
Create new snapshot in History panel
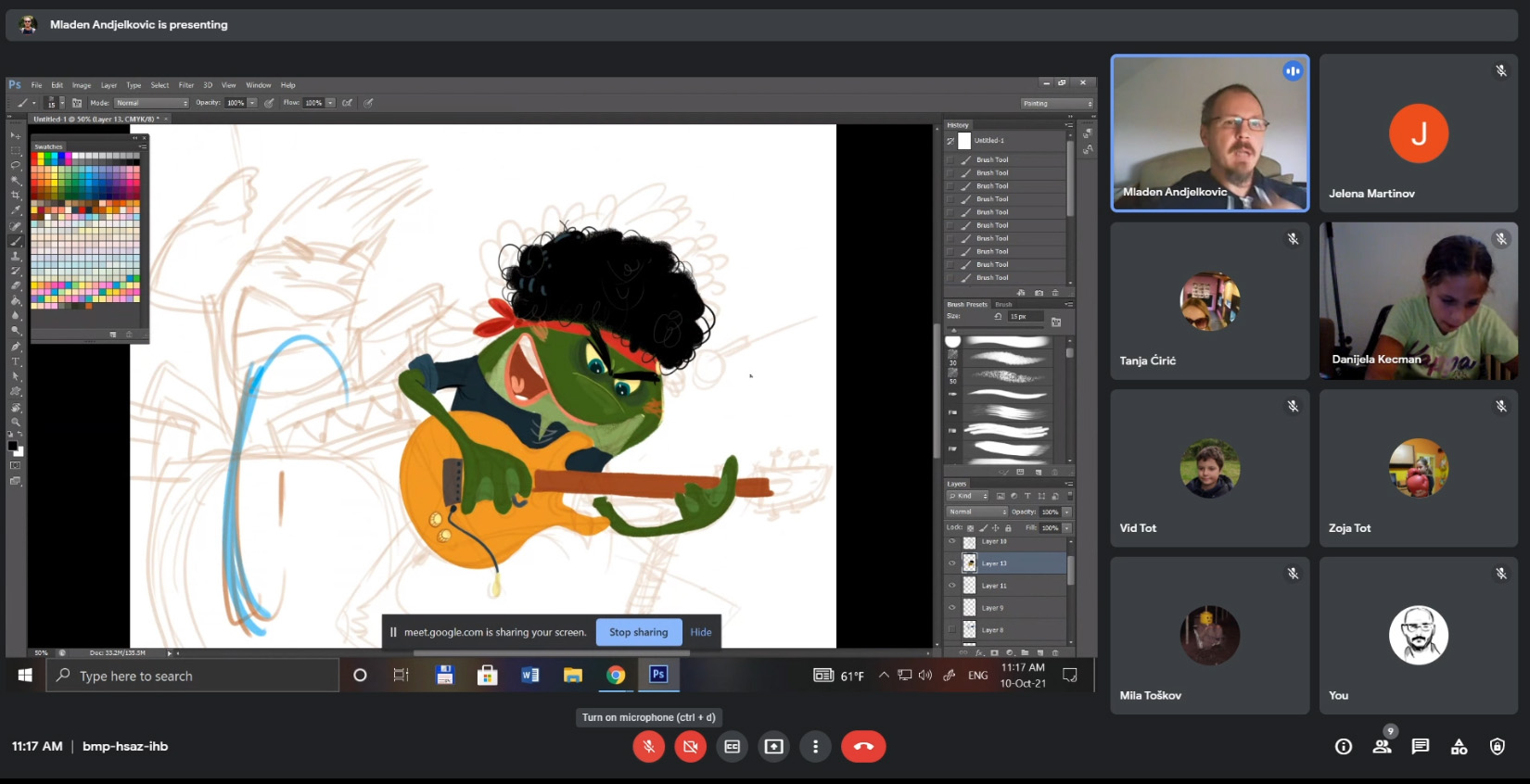click(x=1038, y=292)
